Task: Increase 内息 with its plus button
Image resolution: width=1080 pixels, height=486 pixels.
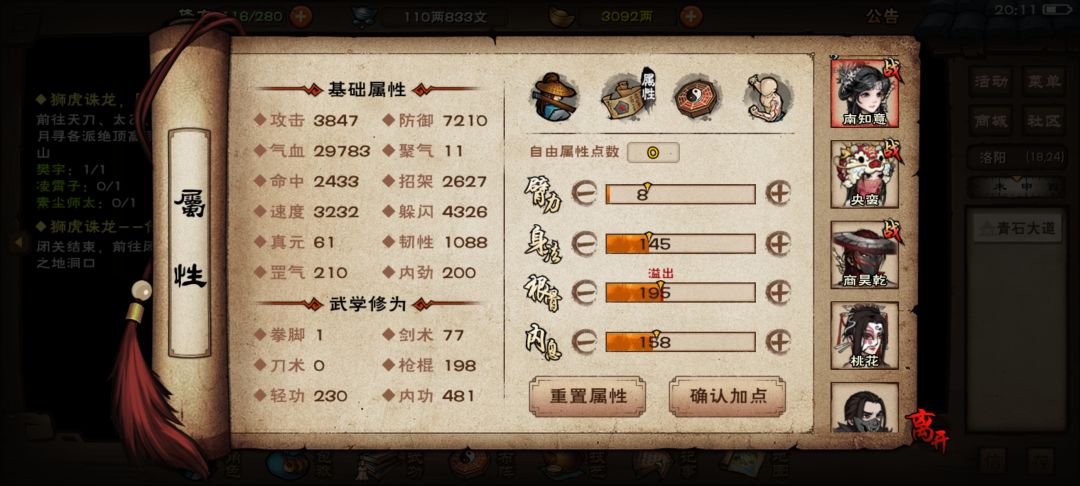Action: (778, 342)
